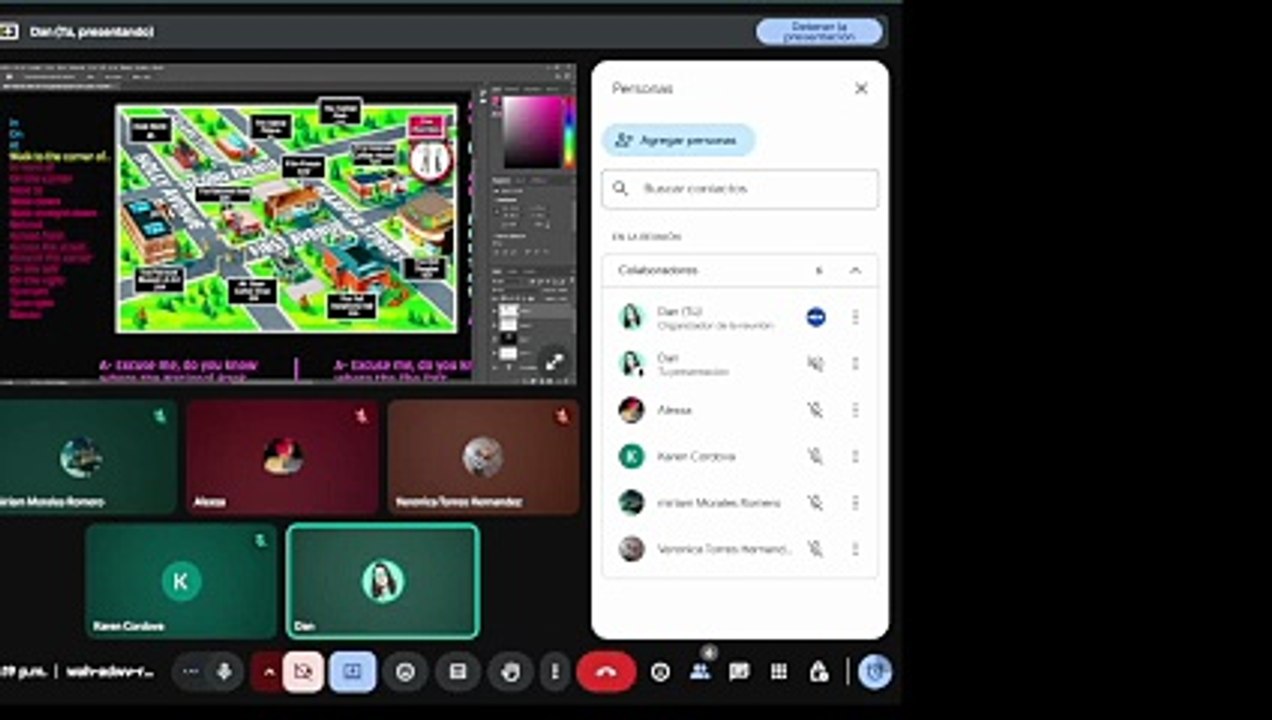Image resolution: width=1272 pixels, height=720 pixels.
Task: Select Veronica Torres Hernandez video tile
Action: tap(483, 458)
